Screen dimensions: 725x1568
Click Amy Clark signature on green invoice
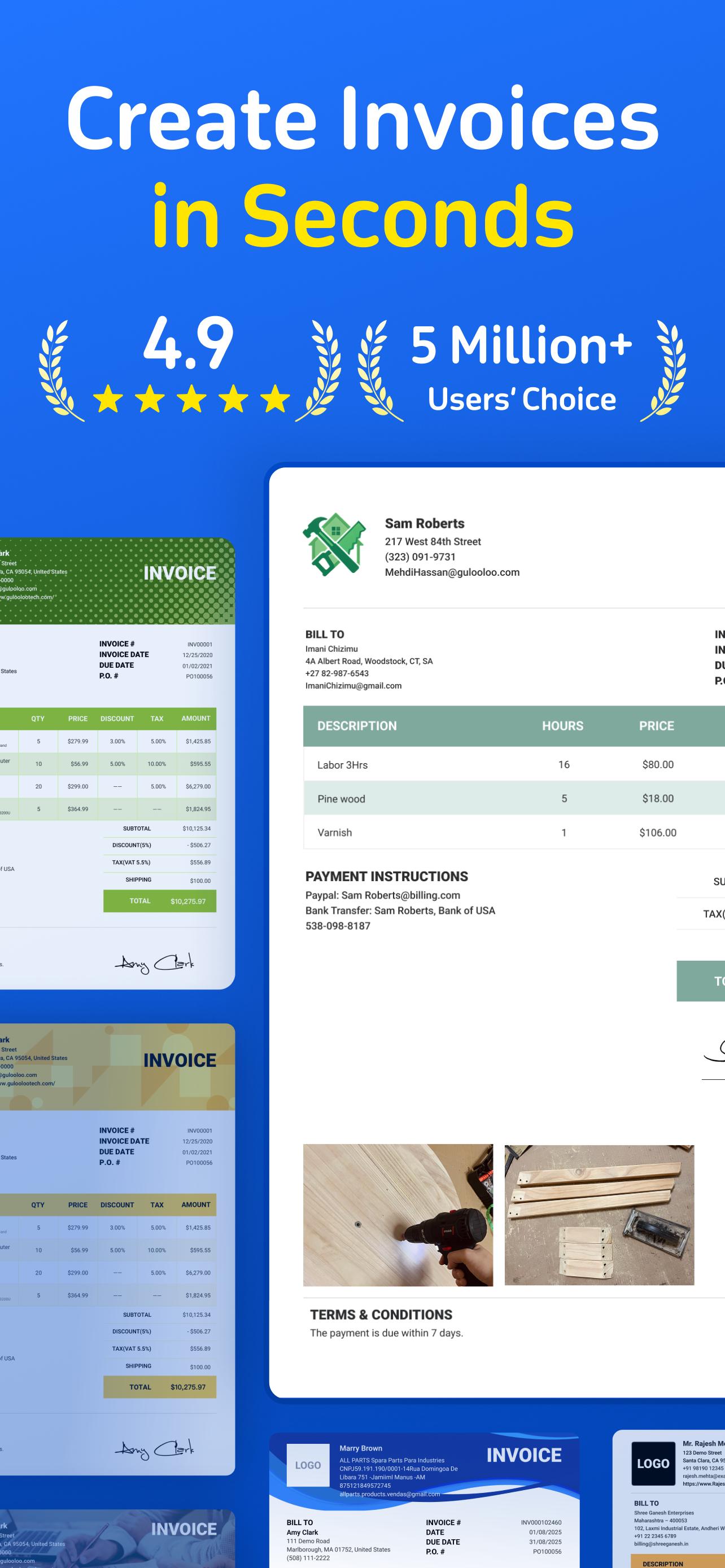pyautogui.click(x=155, y=962)
